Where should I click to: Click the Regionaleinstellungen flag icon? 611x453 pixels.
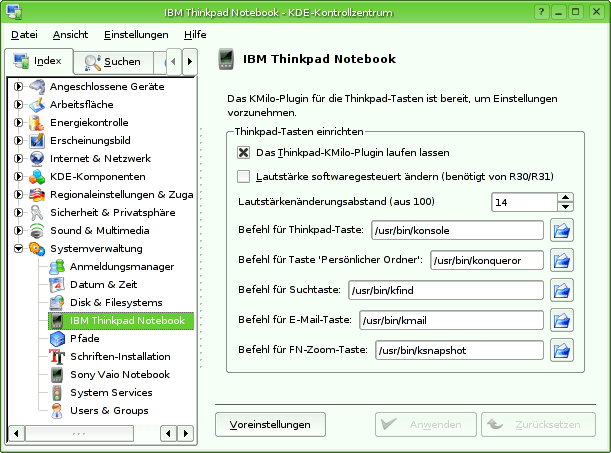(x=37, y=194)
